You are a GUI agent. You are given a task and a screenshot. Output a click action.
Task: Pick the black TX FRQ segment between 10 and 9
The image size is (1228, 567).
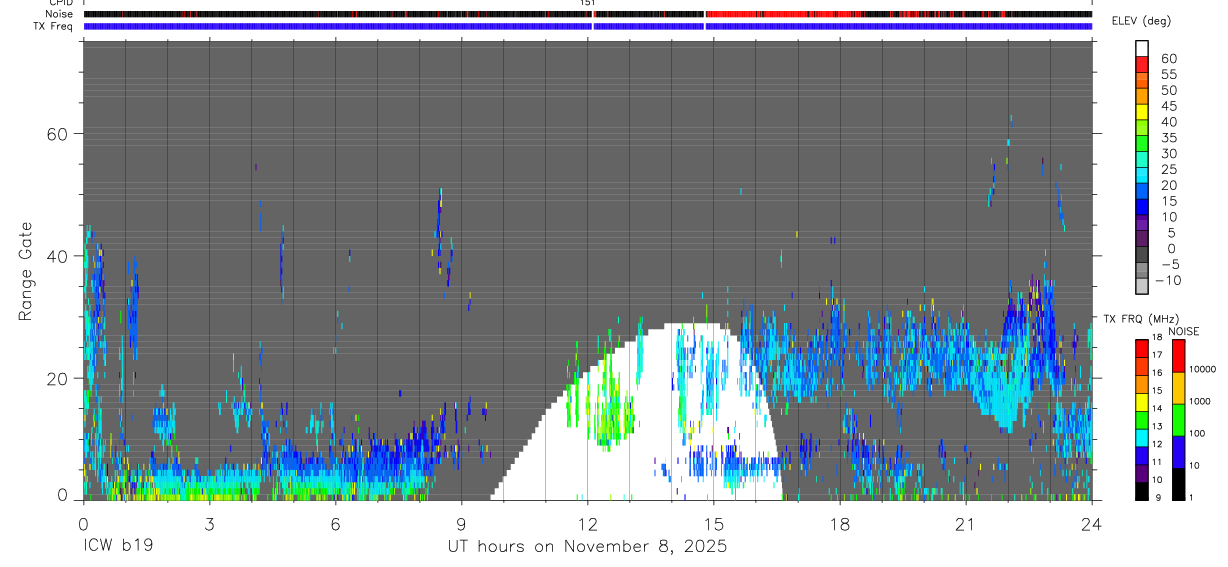(x=1142, y=492)
